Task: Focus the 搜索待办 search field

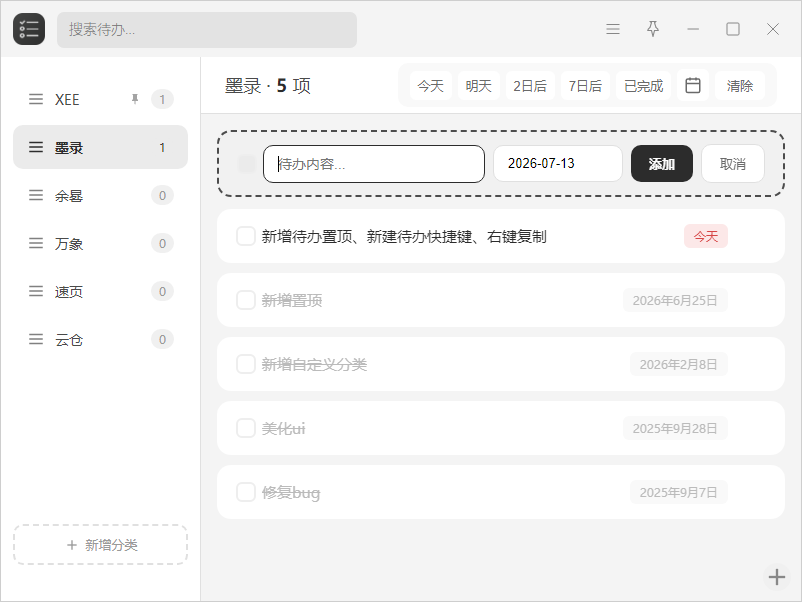Action: pos(207,30)
